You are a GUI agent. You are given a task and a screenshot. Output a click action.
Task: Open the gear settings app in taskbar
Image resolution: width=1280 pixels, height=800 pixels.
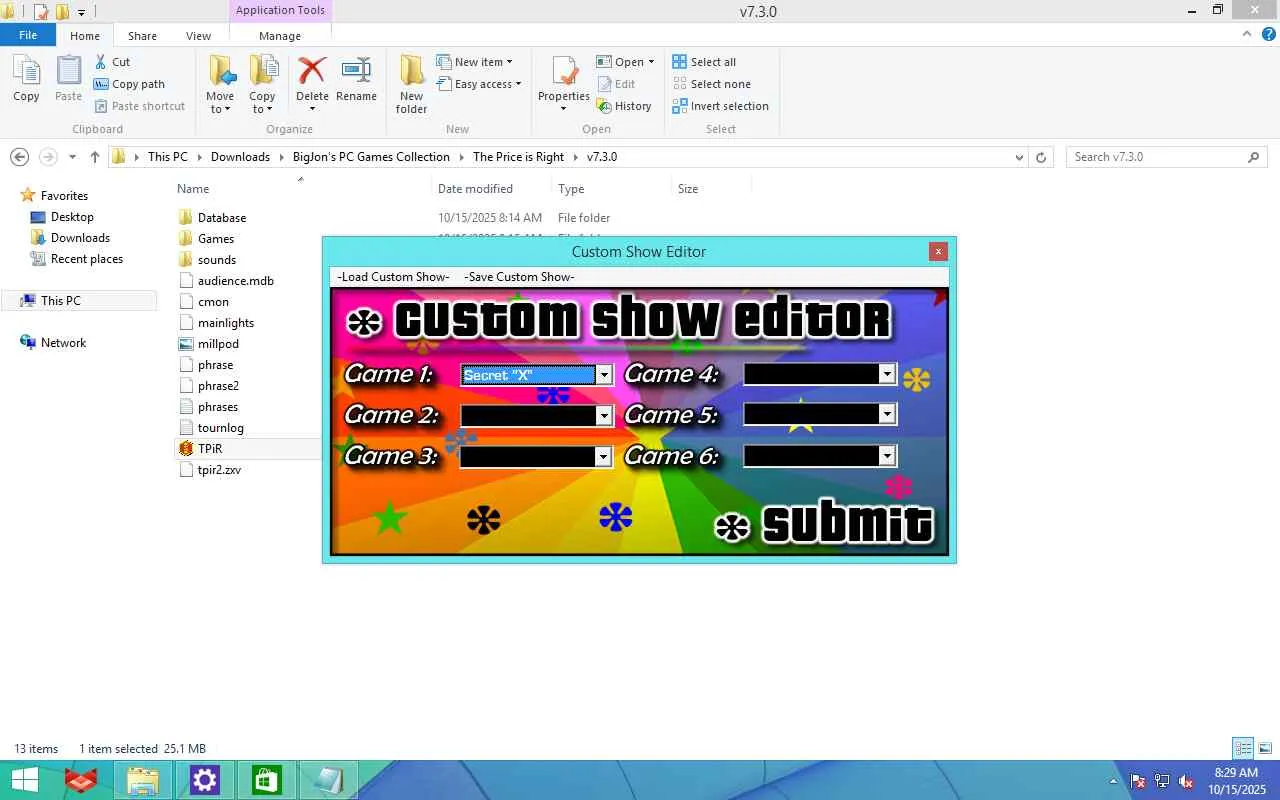(x=205, y=780)
